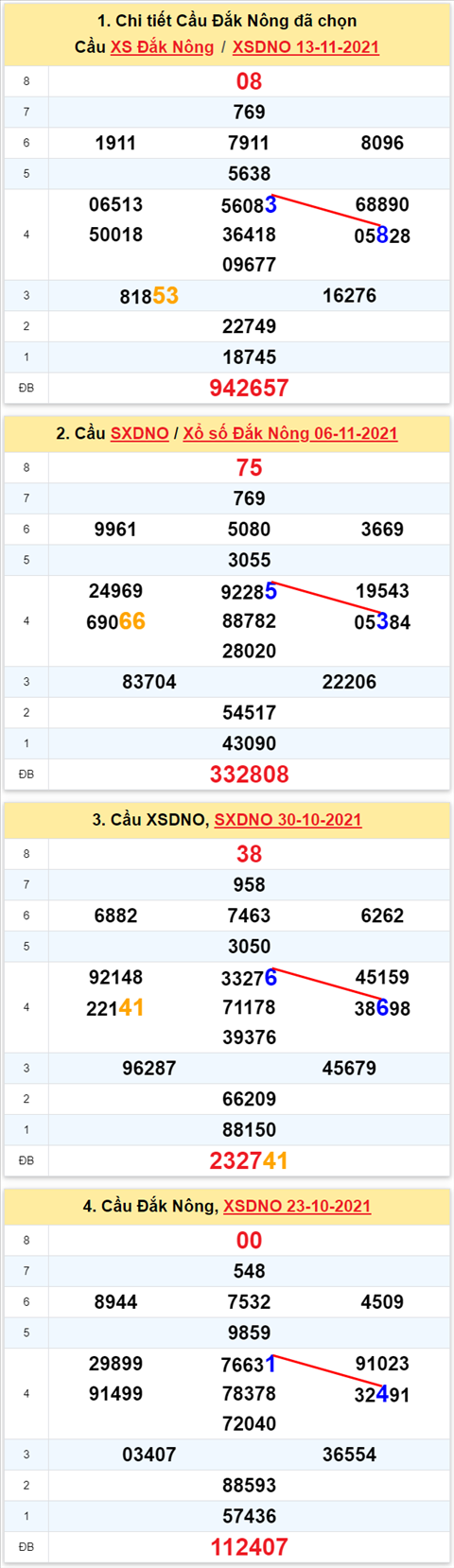Click the number 09677
Image resolution: width=454 pixels, height=1568 pixels.
249,265
